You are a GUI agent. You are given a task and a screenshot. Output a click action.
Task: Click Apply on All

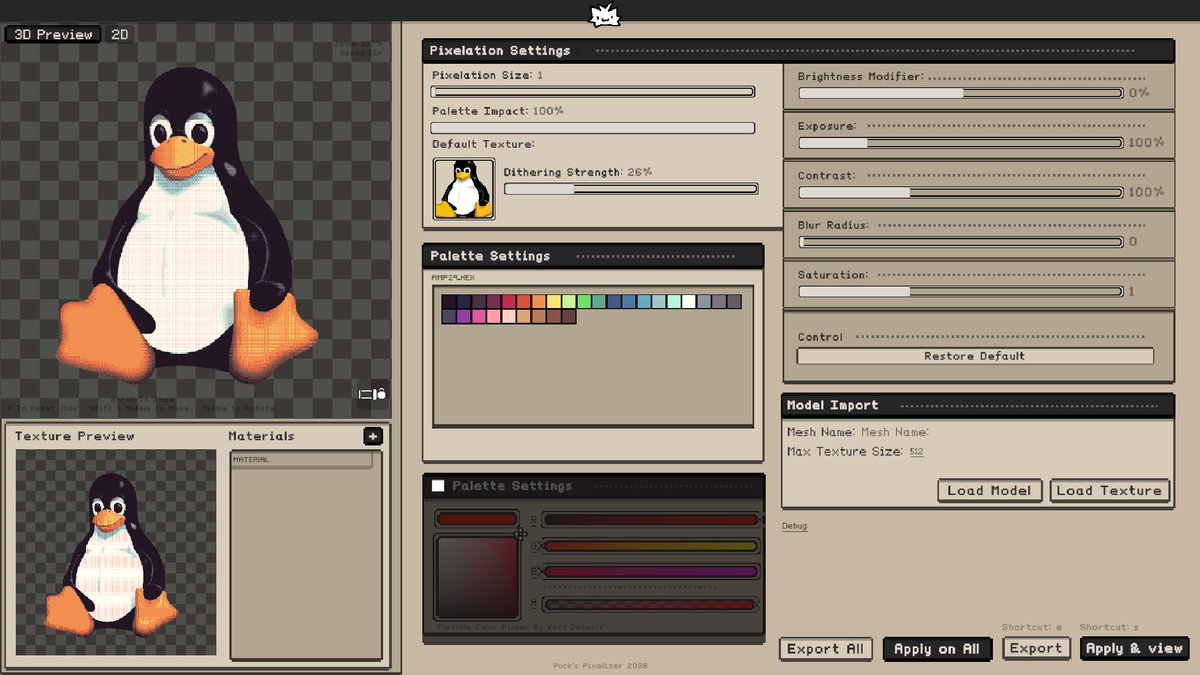coord(937,649)
